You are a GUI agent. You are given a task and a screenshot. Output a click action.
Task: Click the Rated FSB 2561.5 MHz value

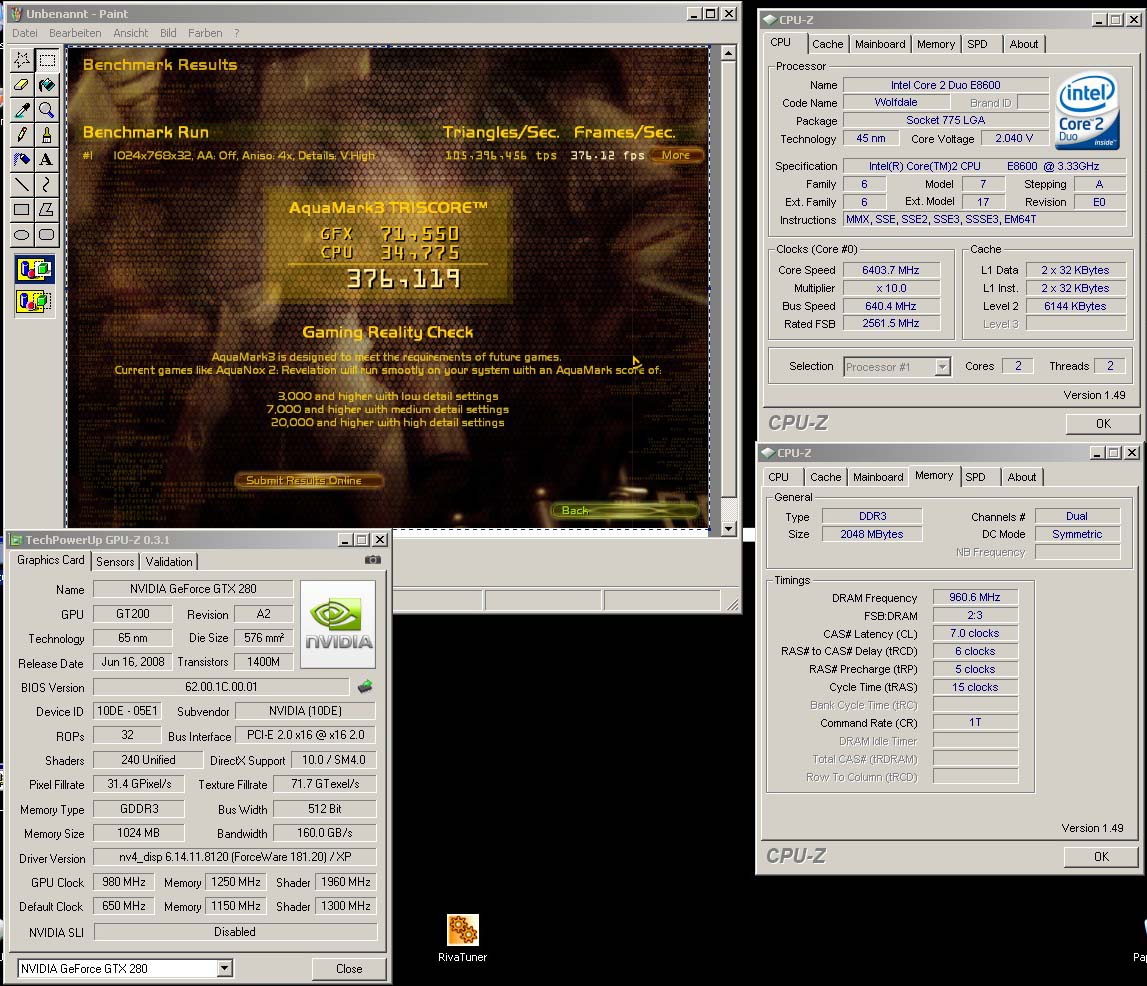click(x=890, y=323)
